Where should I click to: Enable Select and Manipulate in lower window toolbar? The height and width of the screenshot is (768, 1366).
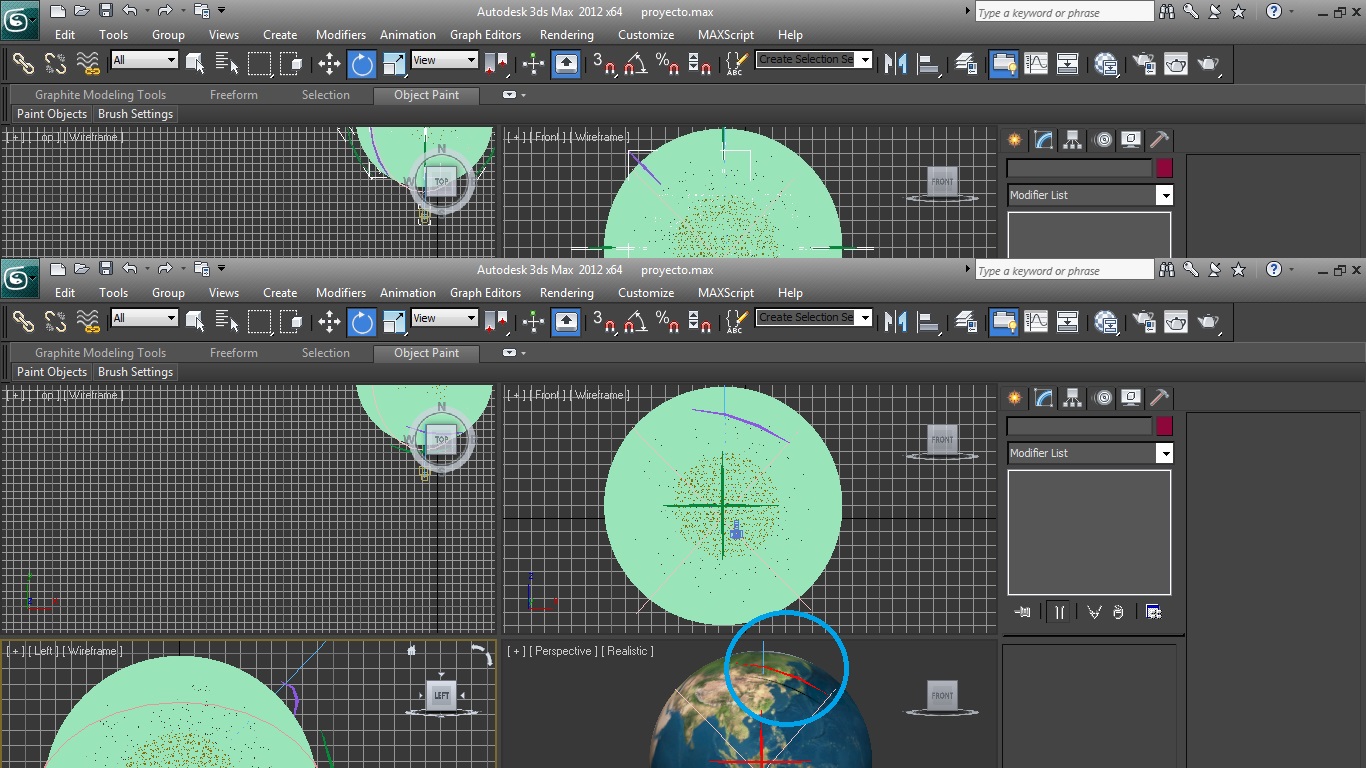pos(533,321)
